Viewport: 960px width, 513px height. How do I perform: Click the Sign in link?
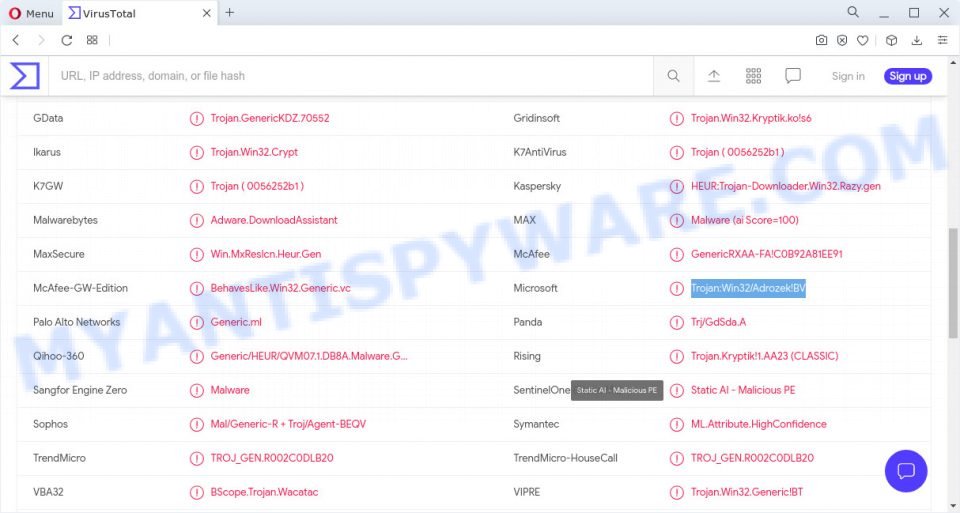(848, 76)
